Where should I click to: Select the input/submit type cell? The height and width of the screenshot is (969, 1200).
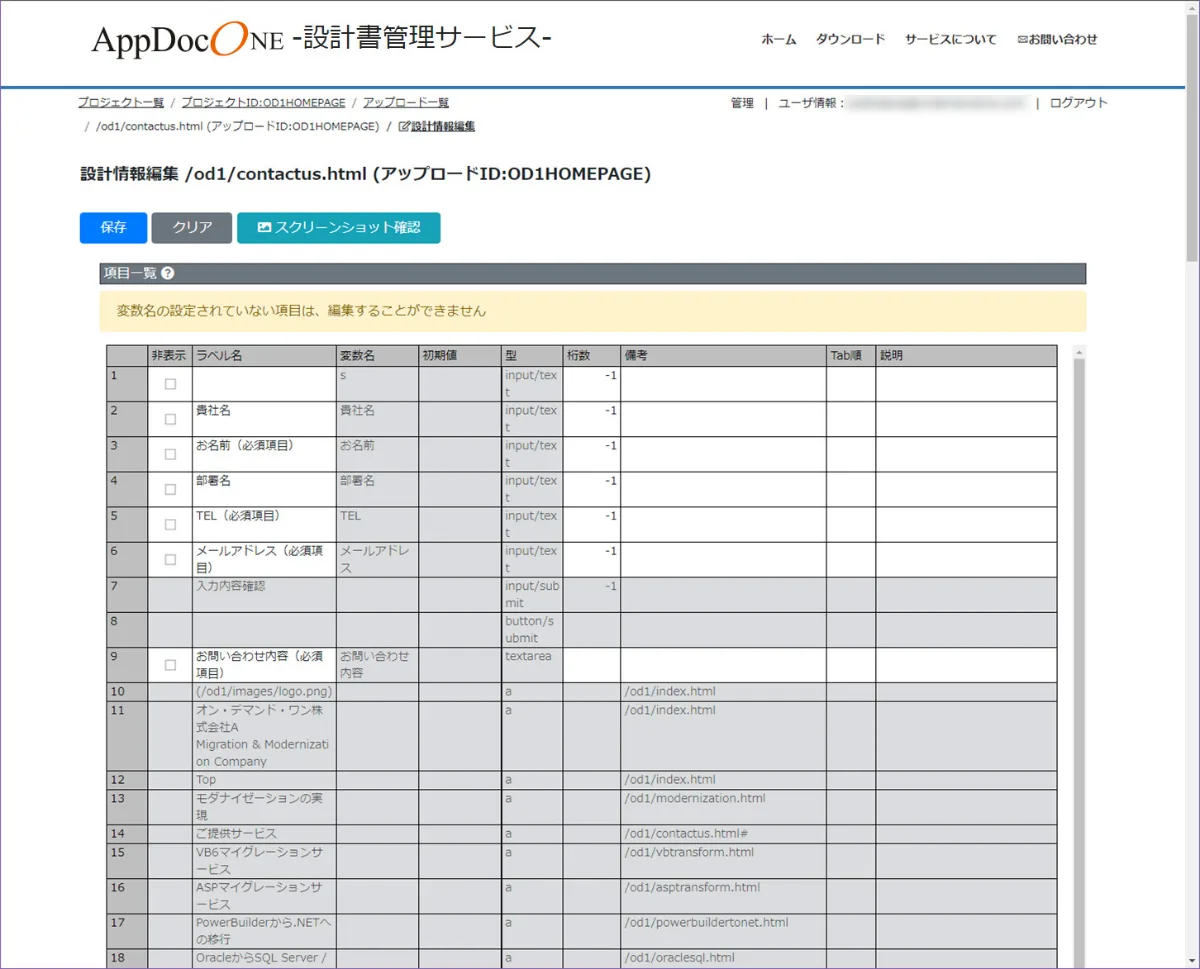coord(532,595)
